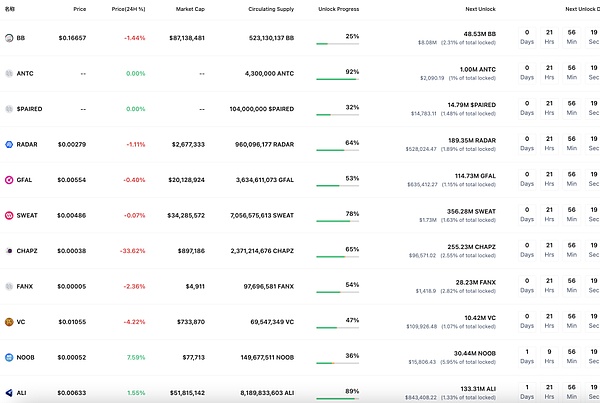Open the $PAIRED token name link
The image size is (600, 403).
(x=30, y=109)
